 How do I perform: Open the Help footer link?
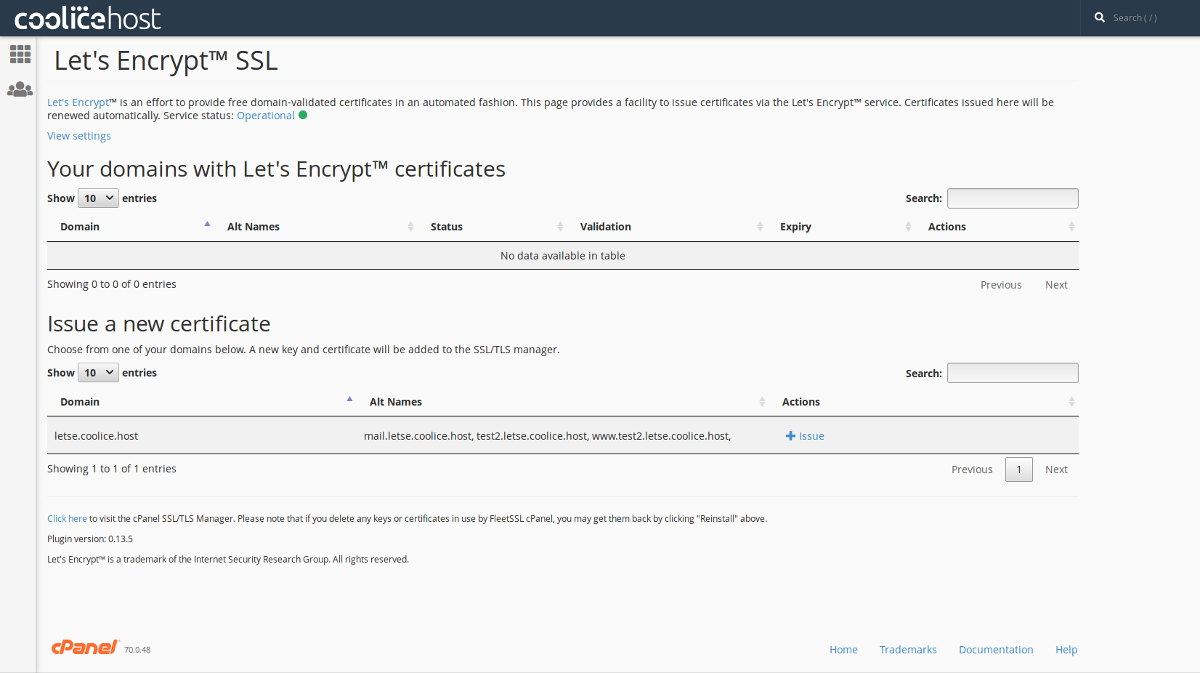(1067, 650)
